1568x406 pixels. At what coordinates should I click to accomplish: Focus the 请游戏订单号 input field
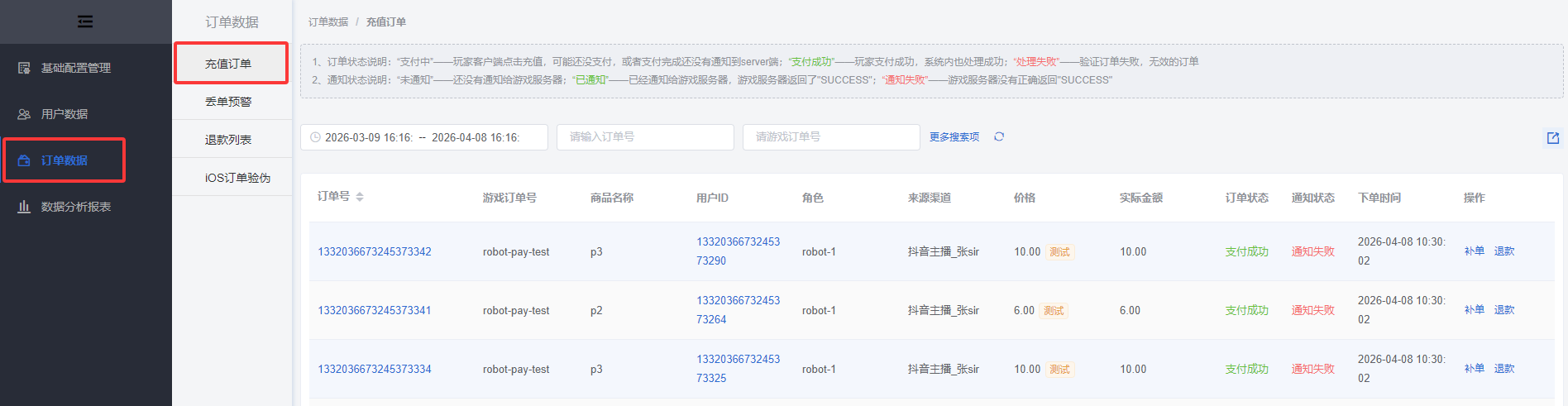pos(831,137)
